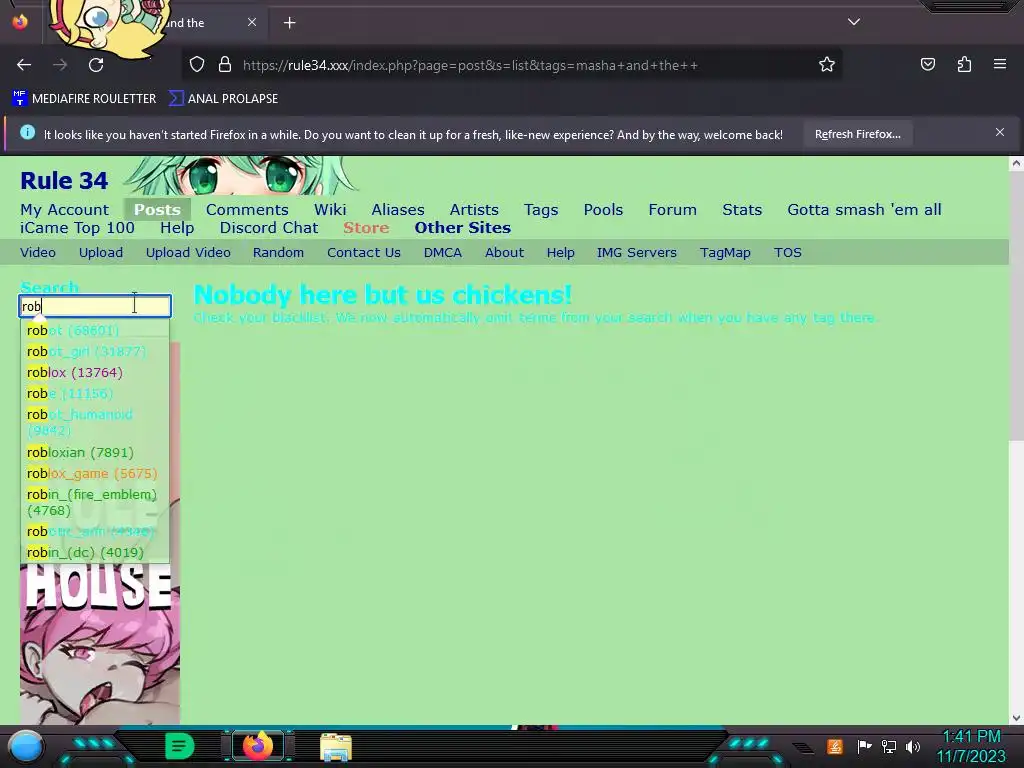Open the Pools page
The width and height of the screenshot is (1024, 768).
click(603, 210)
